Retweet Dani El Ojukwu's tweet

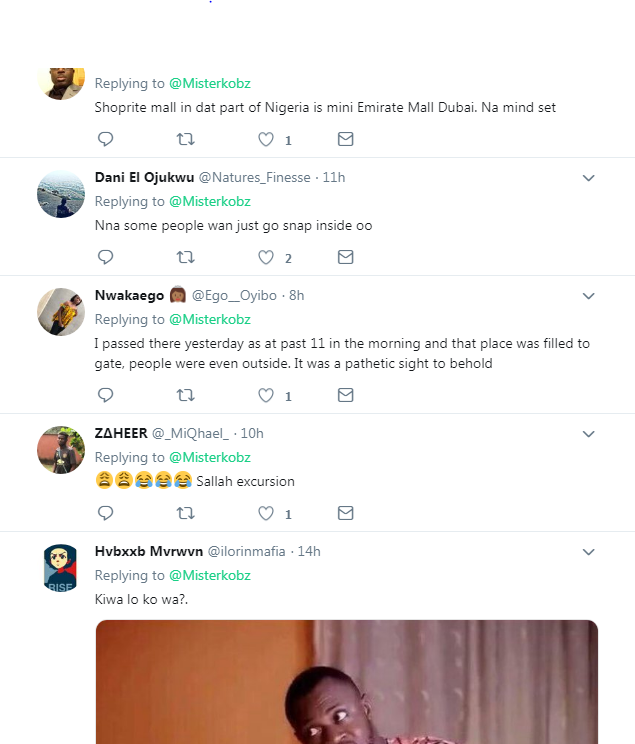(x=186, y=257)
